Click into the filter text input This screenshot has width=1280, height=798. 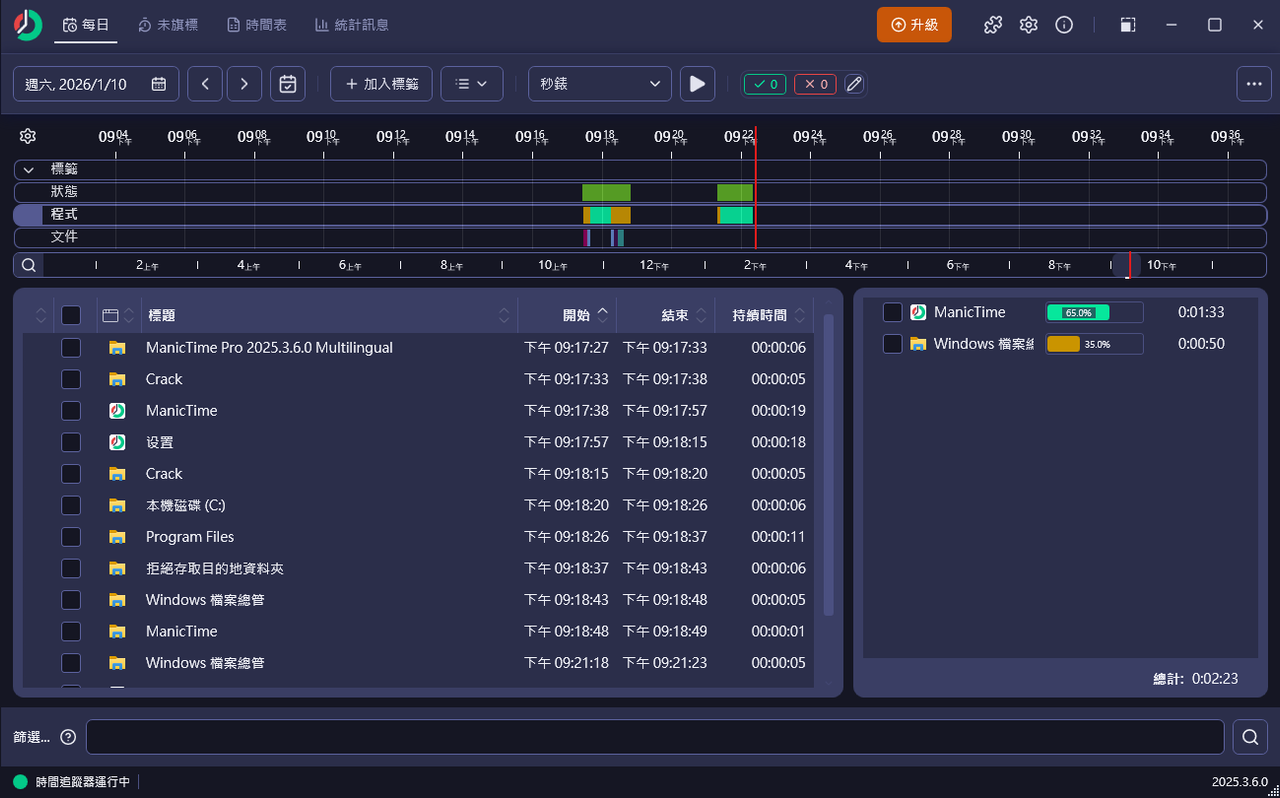(655, 737)
